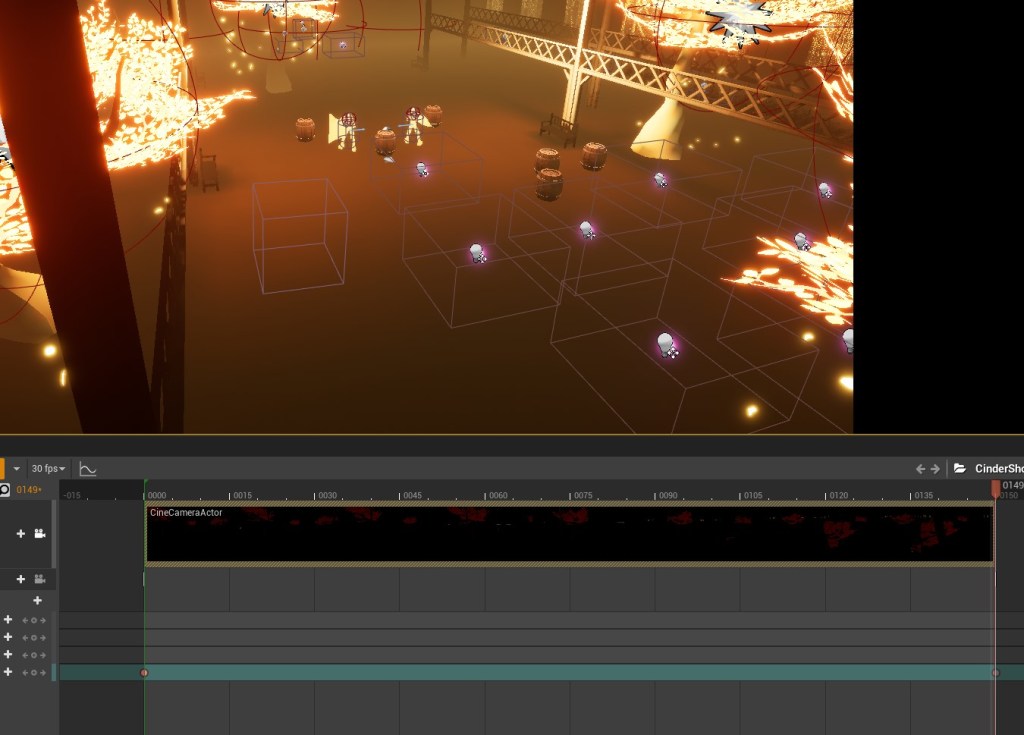Screen dimensions: 1024x735
Task: Open the Sequencer curve editor
Action: point(88,469)
